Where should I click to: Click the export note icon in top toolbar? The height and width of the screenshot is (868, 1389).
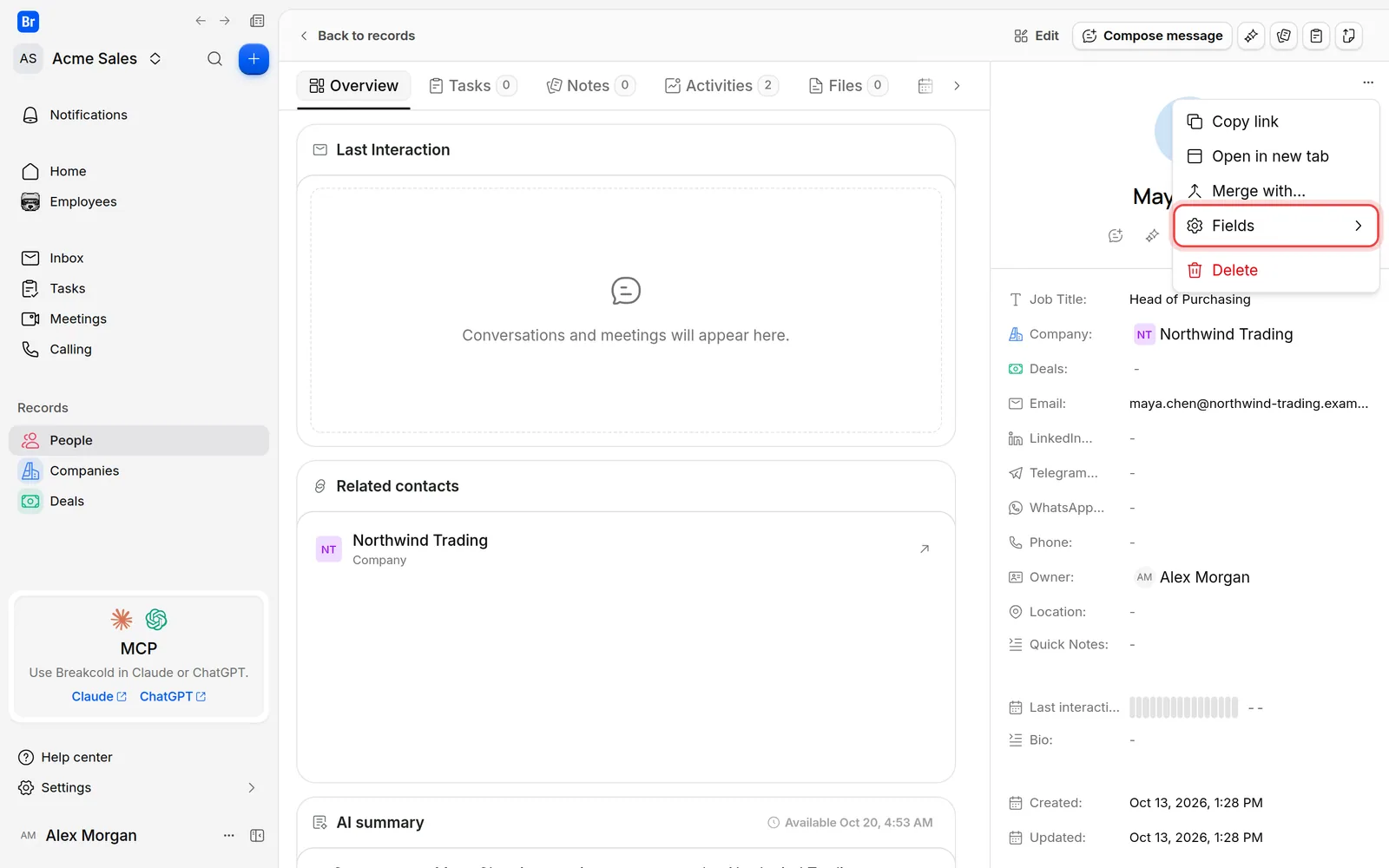(x=1348, y=36)
